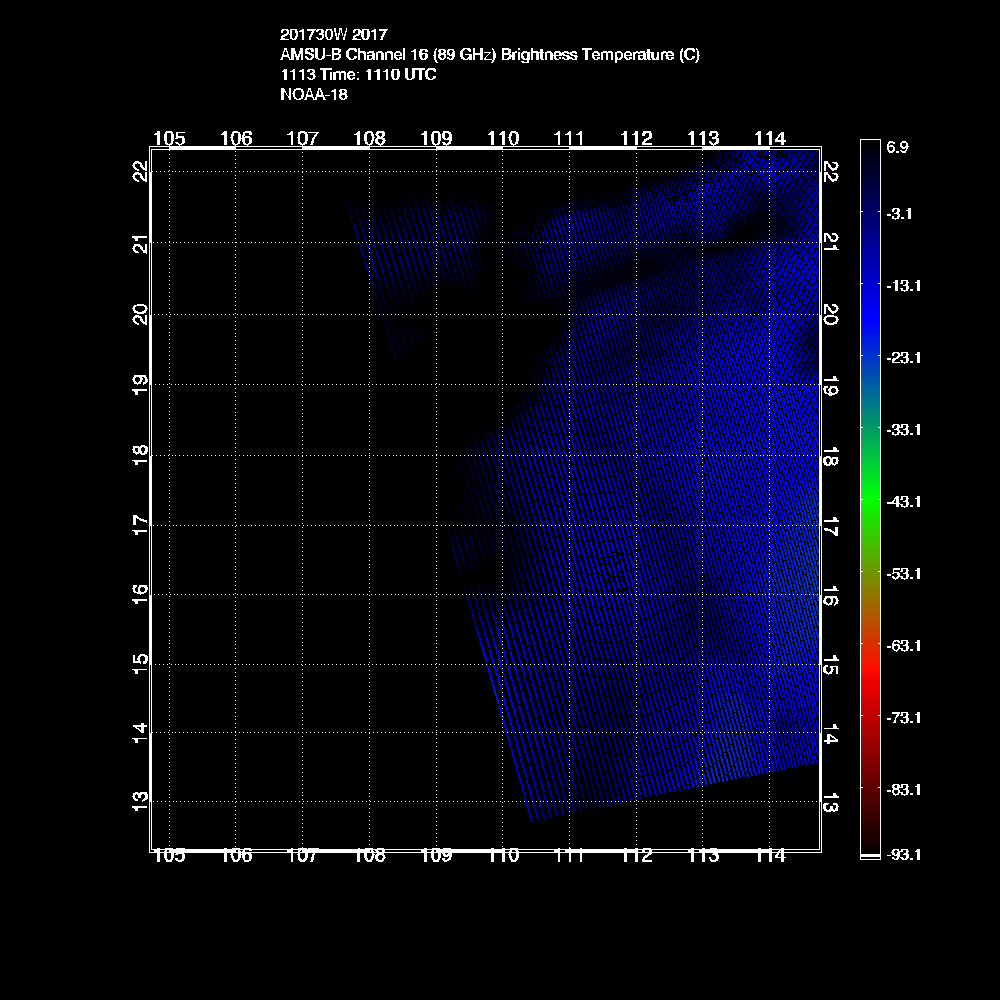This screenshot has height=1000, width=1000.
Task: Click the 6.9 maximum value on the colorbar
Action: pos(897,147)
